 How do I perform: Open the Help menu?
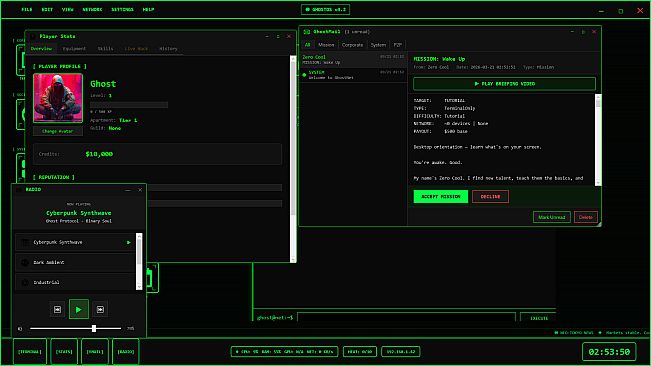[x=148, y=10]
